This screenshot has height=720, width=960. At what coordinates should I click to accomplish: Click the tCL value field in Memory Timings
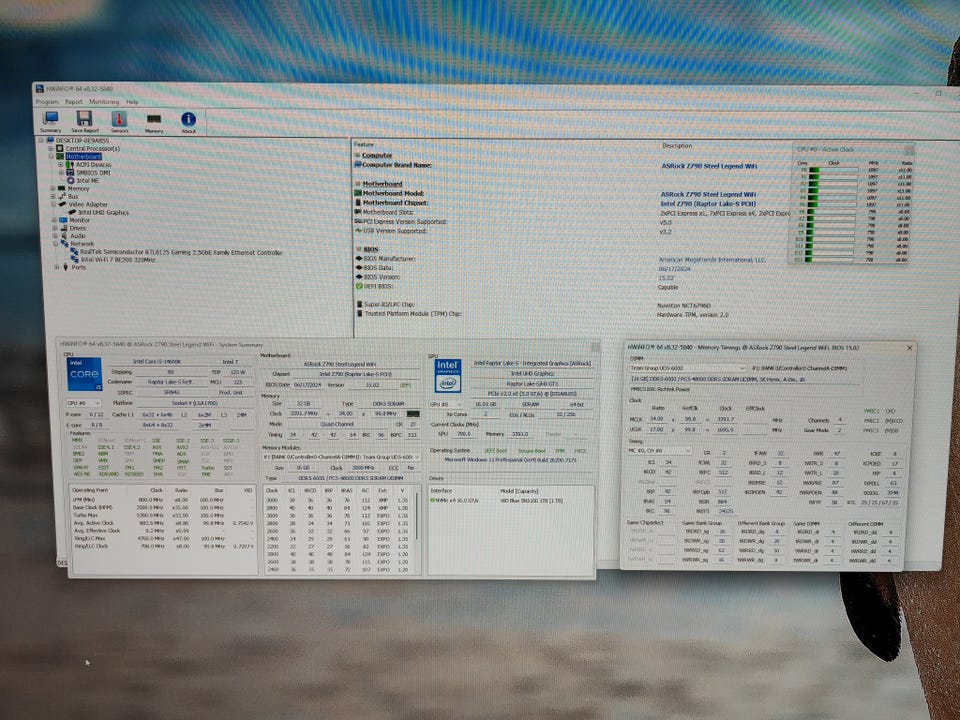tap(668, 462)
